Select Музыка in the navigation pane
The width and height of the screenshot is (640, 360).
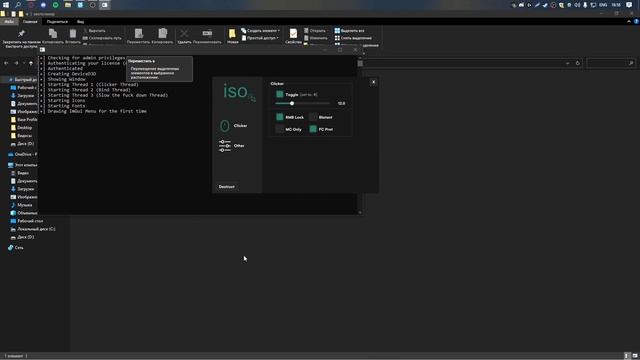(22, 205)
